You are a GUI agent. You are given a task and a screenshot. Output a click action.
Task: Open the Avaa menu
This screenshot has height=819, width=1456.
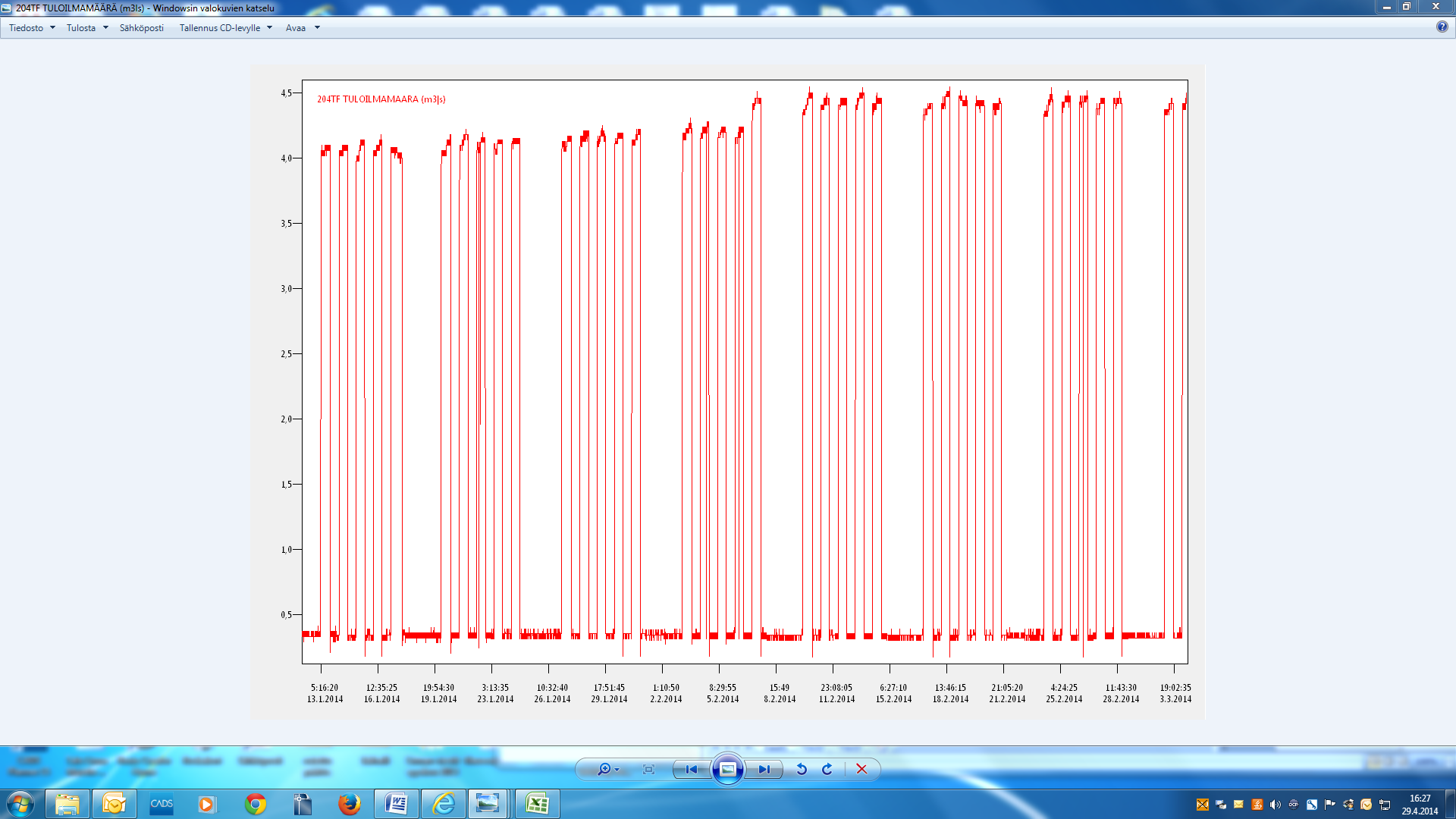click(296, 28)
